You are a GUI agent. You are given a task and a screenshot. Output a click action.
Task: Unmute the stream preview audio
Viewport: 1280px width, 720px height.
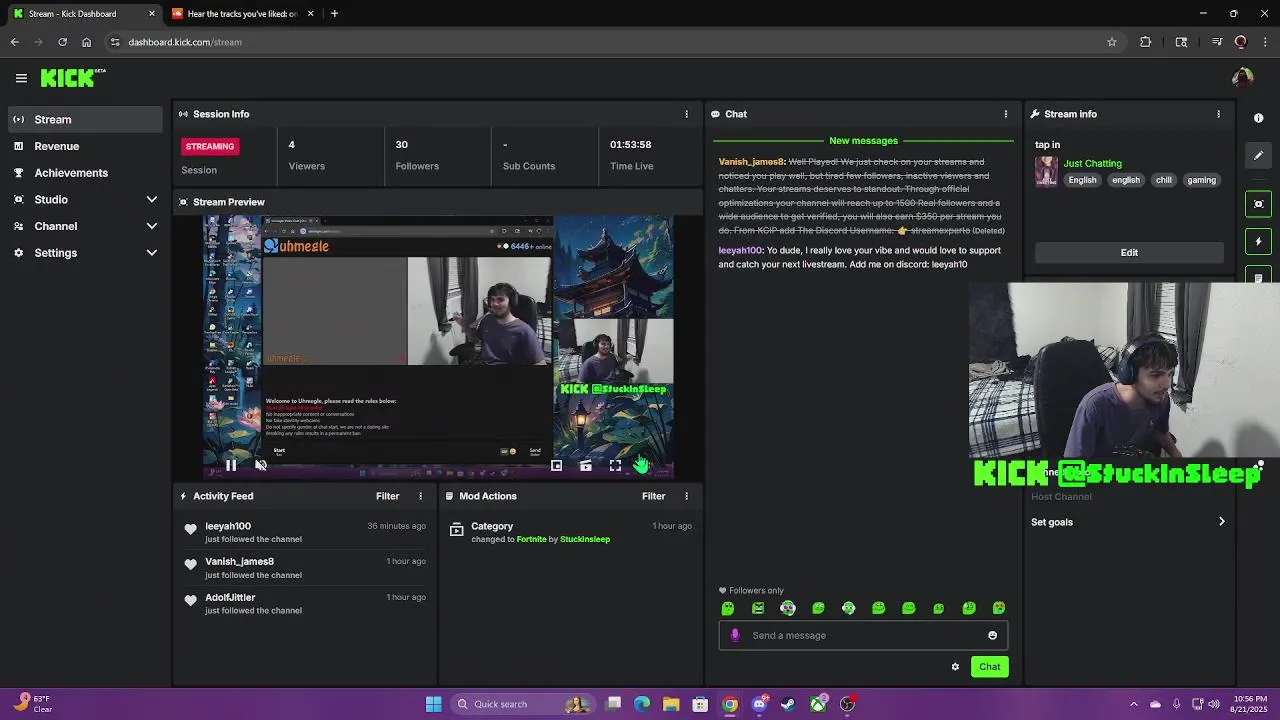click(261, 465)
